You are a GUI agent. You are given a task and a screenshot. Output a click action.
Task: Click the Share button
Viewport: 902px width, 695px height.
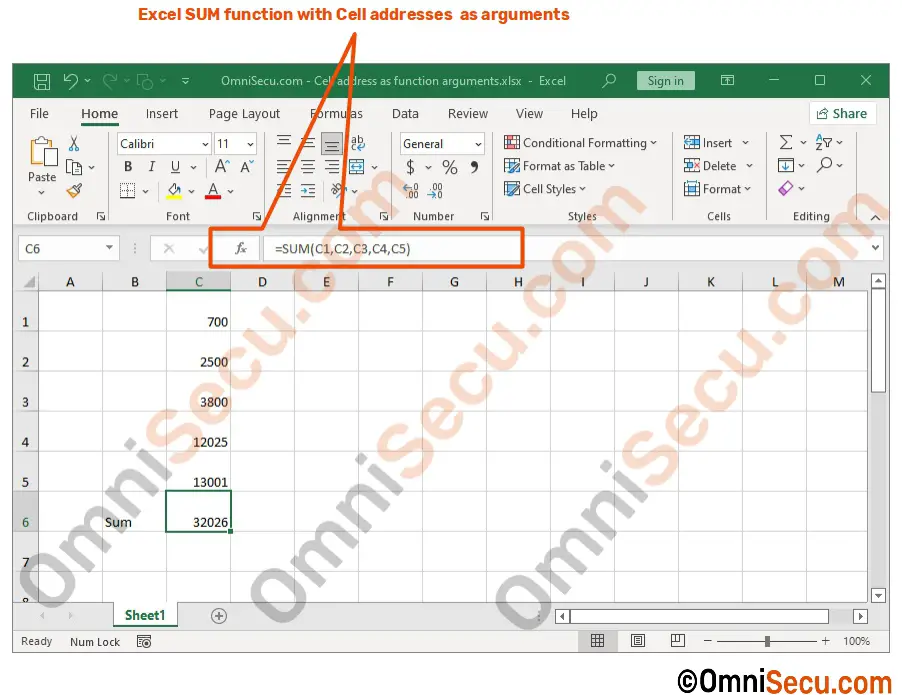coord(842,113)
